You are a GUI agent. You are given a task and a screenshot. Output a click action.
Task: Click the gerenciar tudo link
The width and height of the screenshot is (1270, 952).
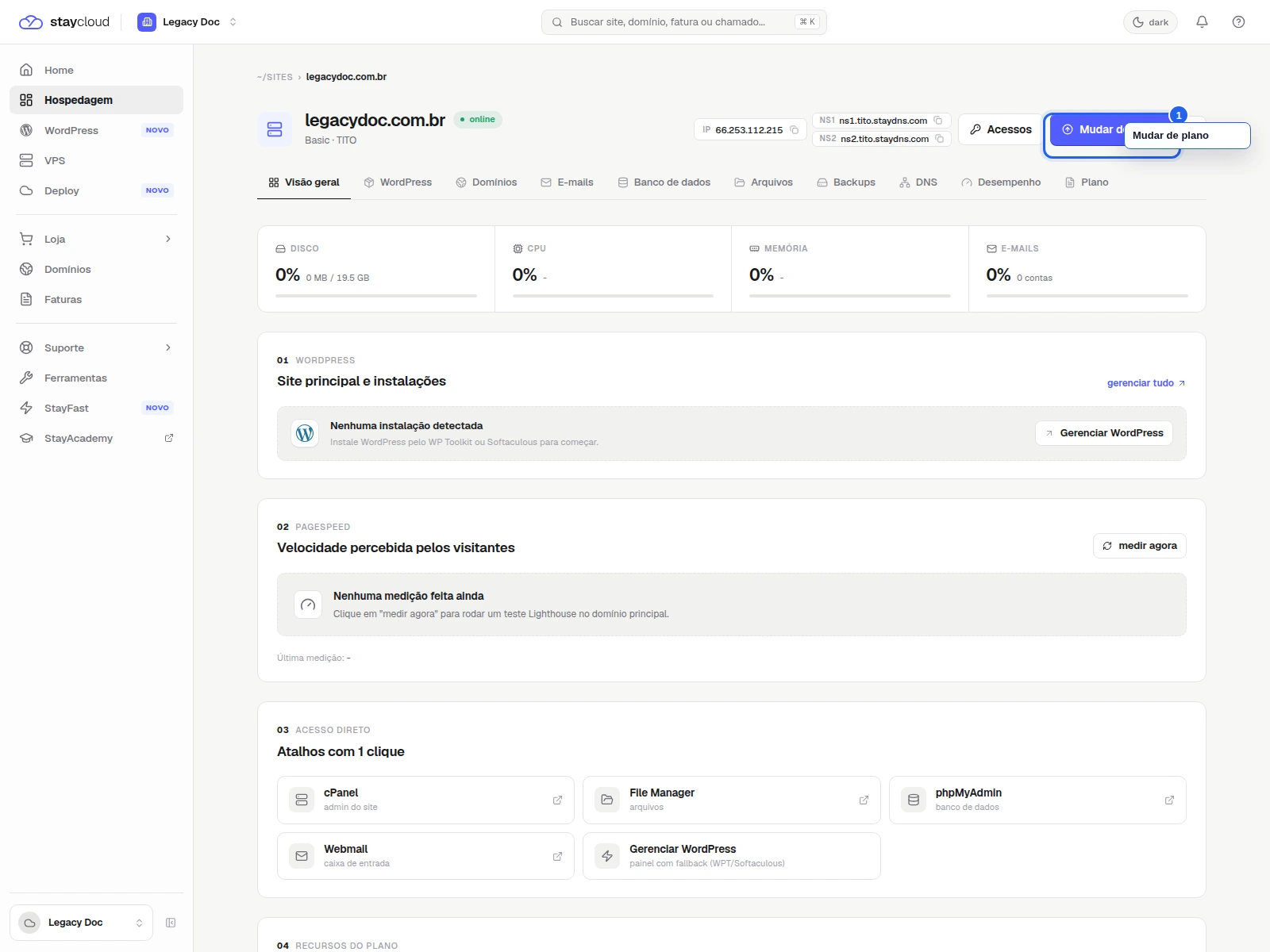tap(1146, 383)
